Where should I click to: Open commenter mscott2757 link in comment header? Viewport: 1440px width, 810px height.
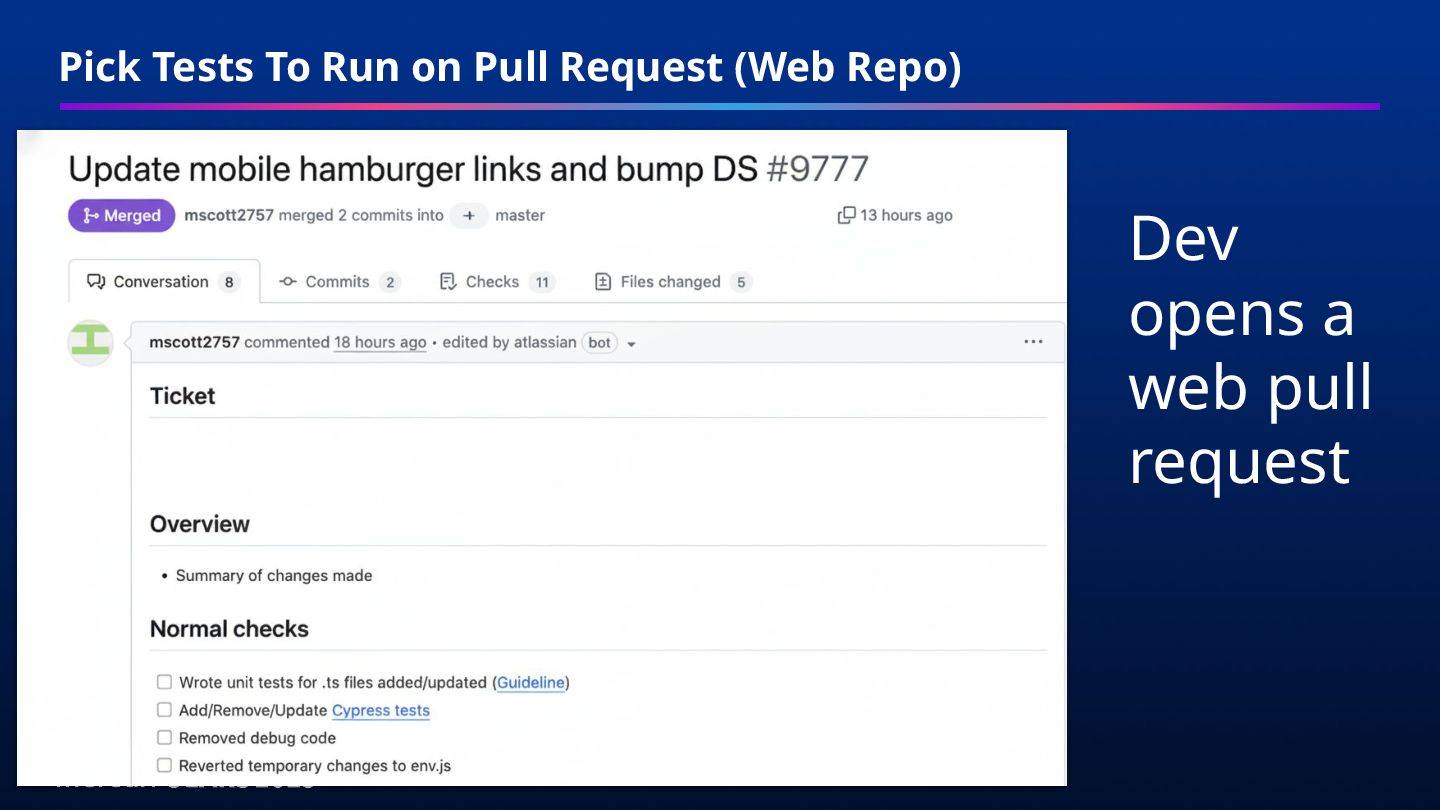coord(194,342)
